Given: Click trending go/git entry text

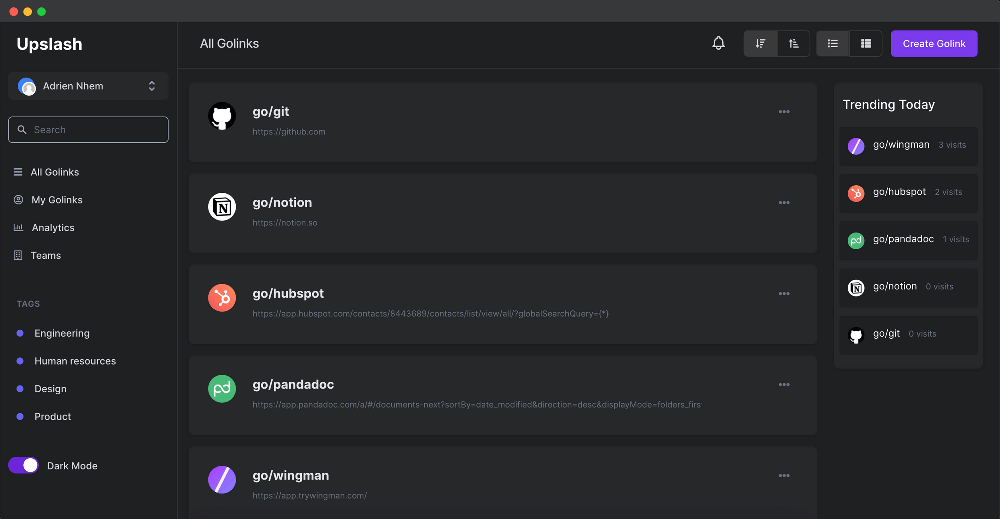Looking at the screenshot, I should point(886,333).
